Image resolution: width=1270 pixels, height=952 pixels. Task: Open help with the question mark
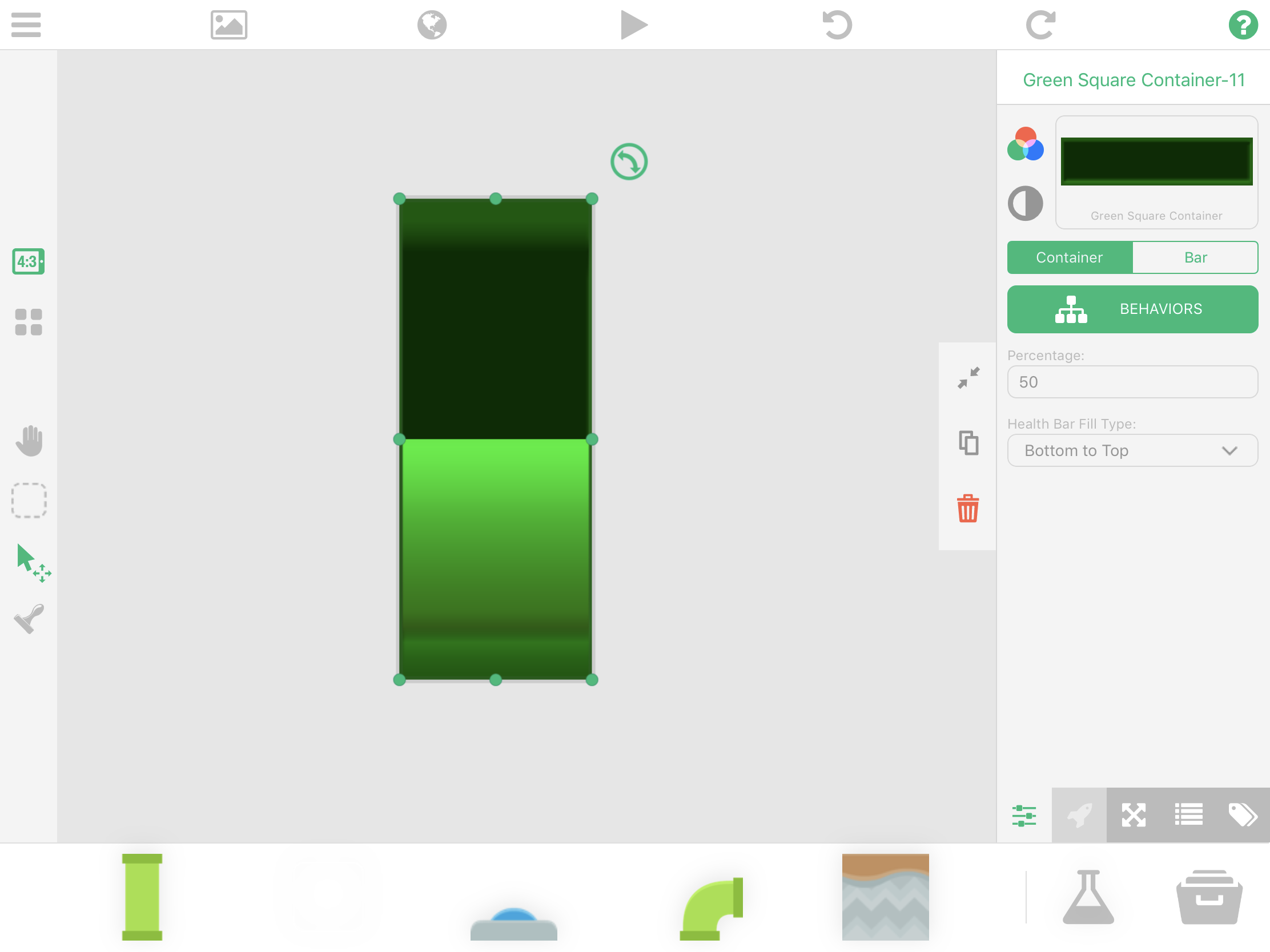pyautogui.click(x=1243, y=25)
